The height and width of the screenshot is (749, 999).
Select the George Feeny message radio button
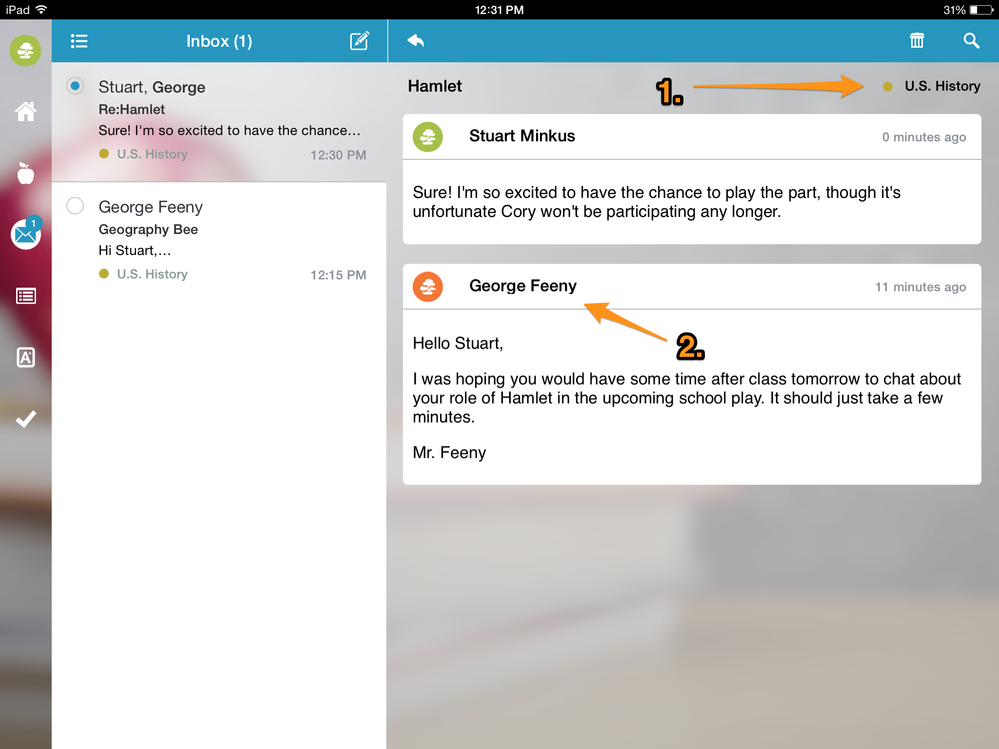coord(75,206)
